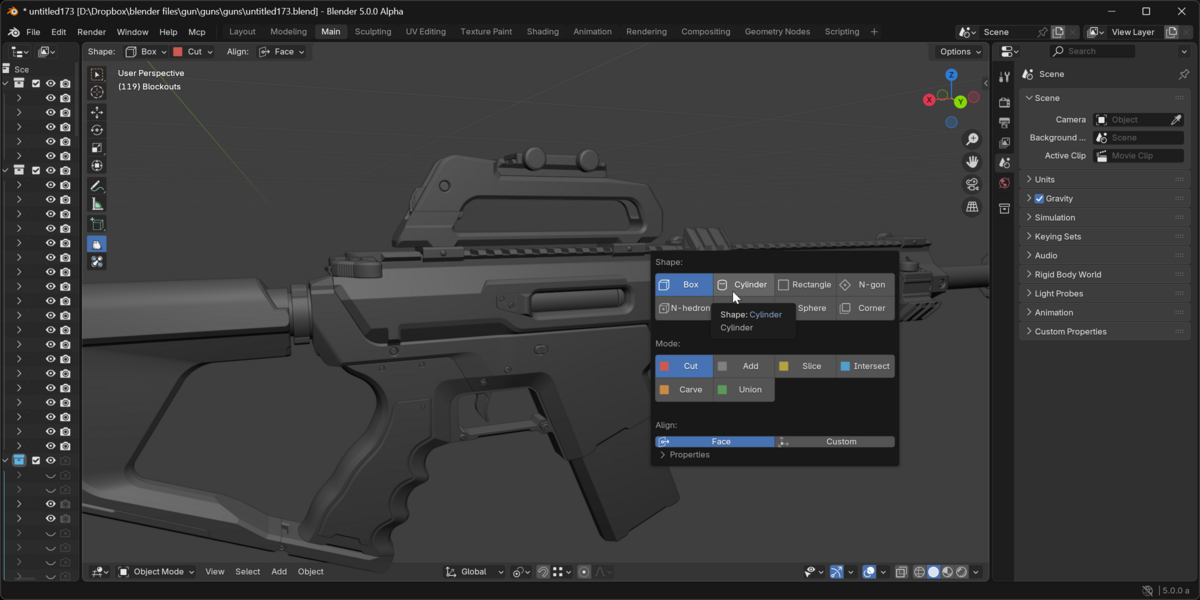
Task: Open the Render menu
Action: (91, 32)
